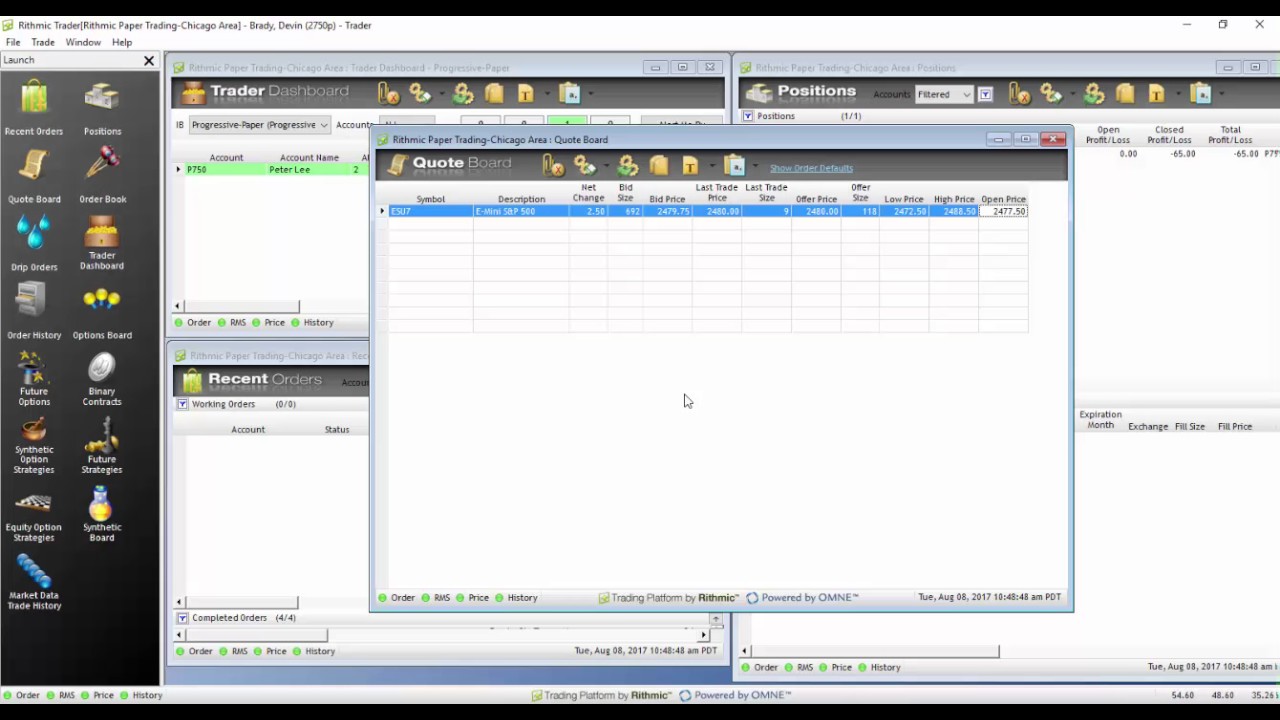Open Accounts Filtered dropdown in Positions window
The width and height of the screenshot is (1280, 720).
click(x=943, y=94)
